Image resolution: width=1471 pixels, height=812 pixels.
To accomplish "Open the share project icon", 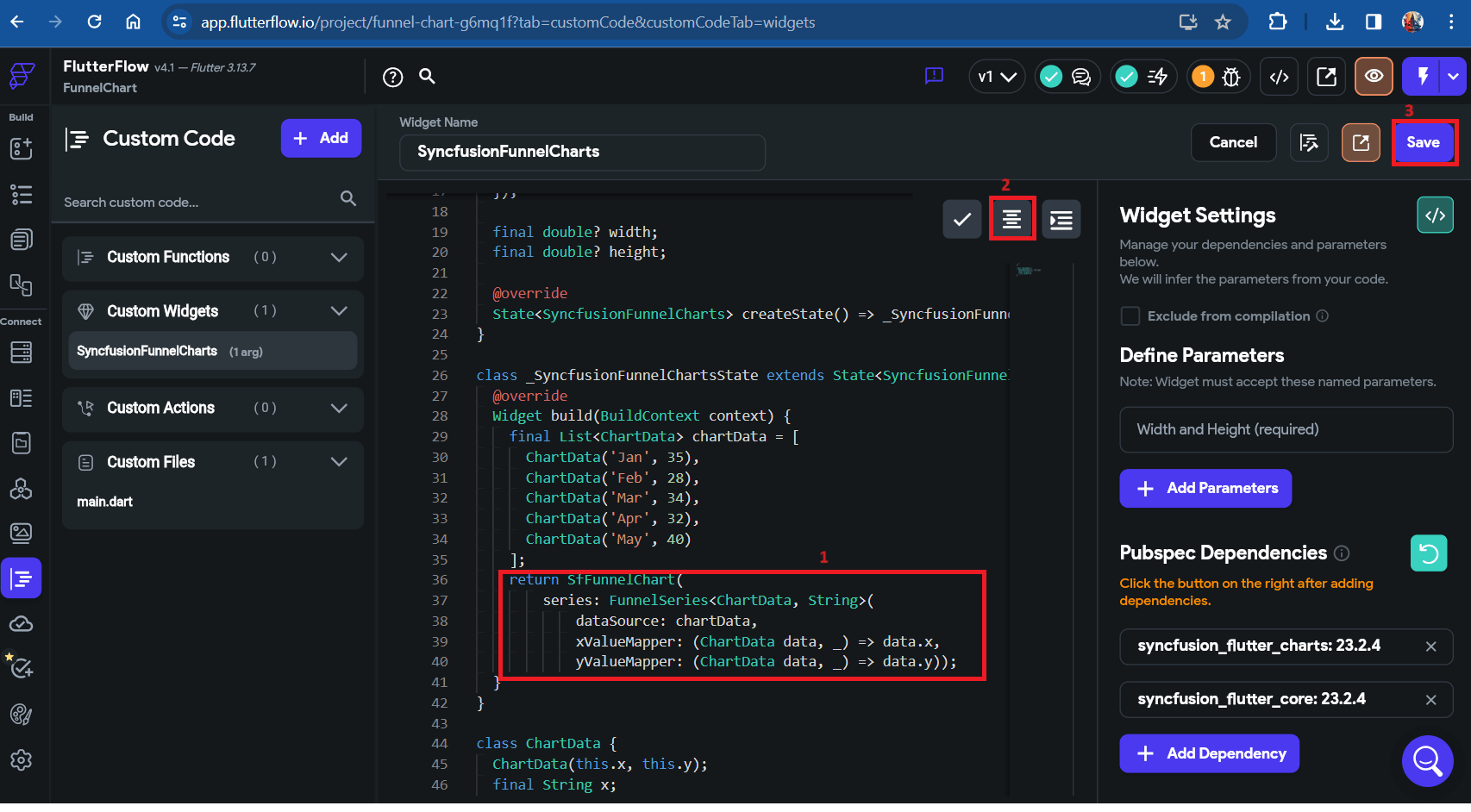I will click(x=1327, y=77).
